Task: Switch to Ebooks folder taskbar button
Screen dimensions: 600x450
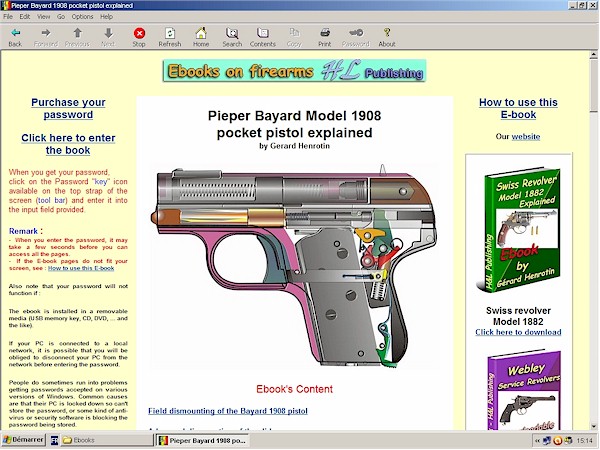Action: point(107,440)
